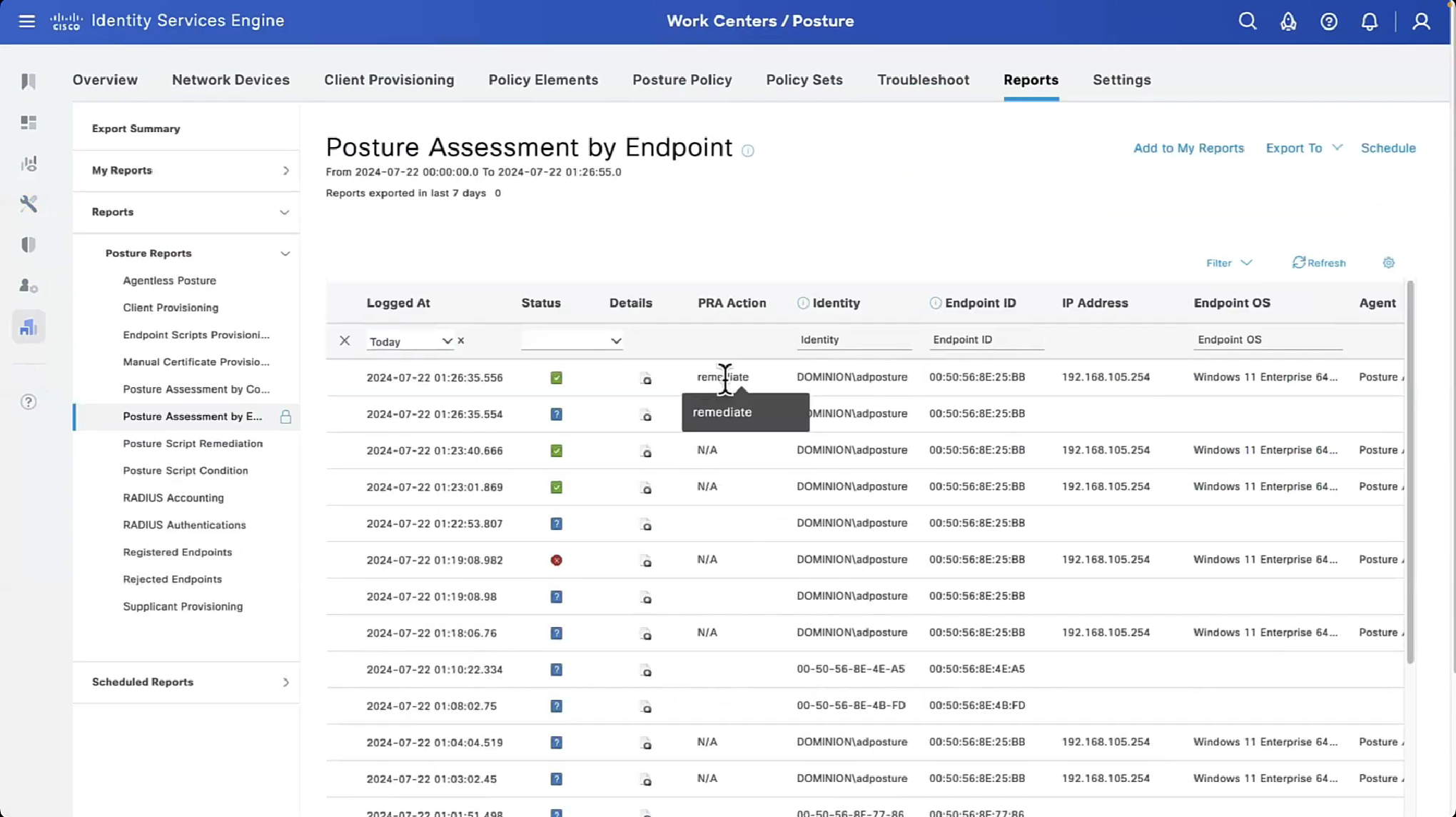Clear the Today filter with small x
This screenshot has height=817, width=1456.
(461, 341)
